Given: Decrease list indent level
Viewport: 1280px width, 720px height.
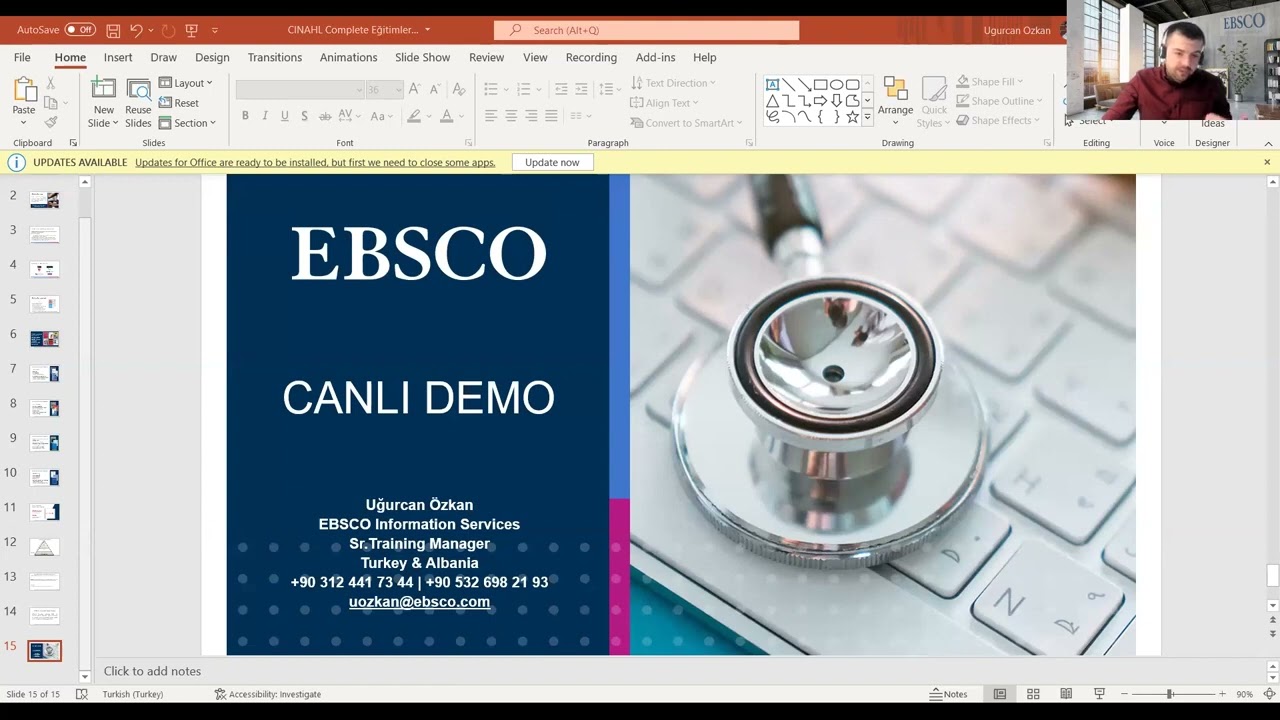Looking at the screenshot, I should tap(561, 89).
